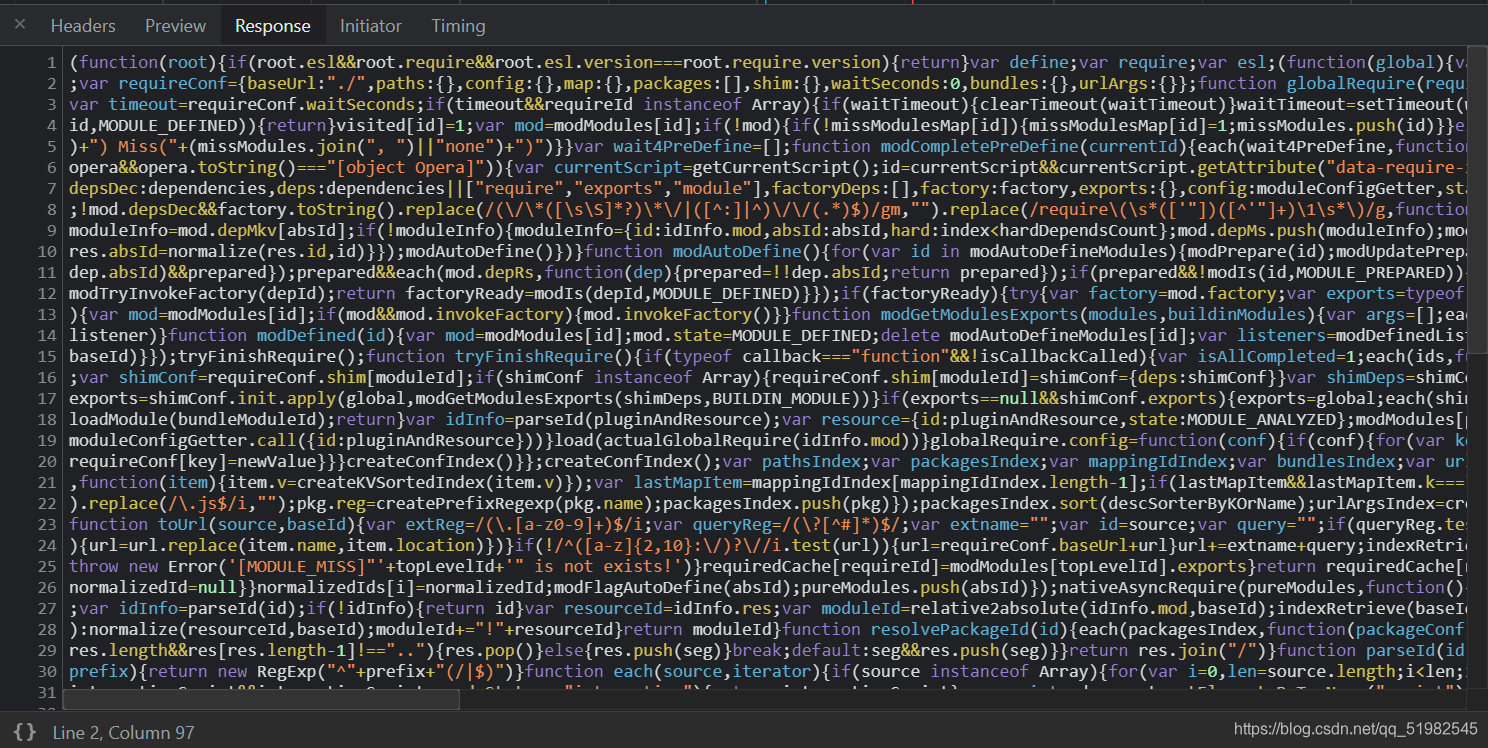Click code line starting 'res.absId=normalize(res.id,id)'
1488x748 pixels.
click(x=769, y=251)
